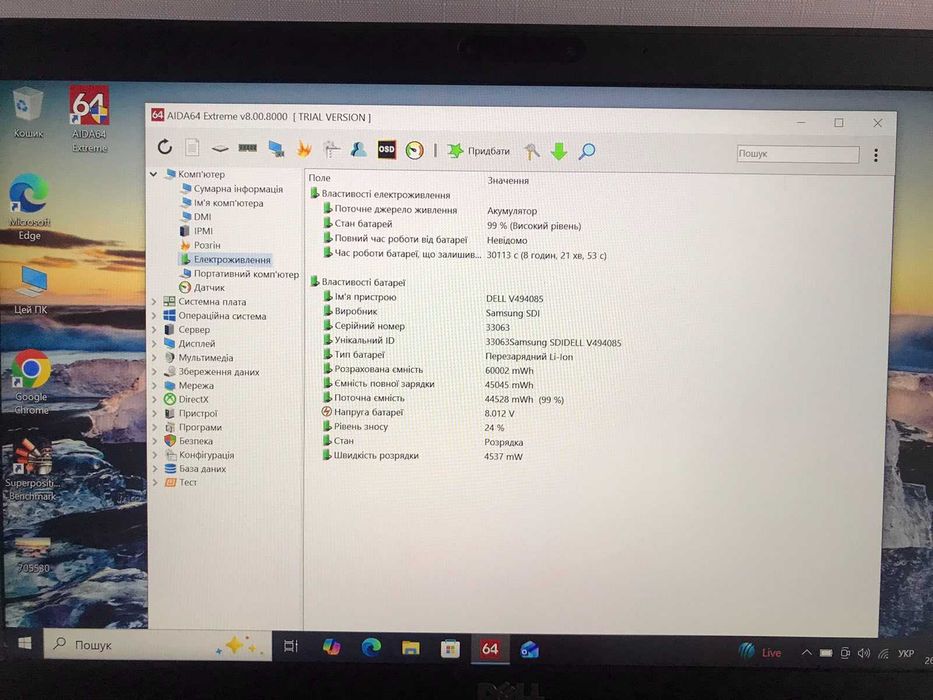Expand the Сервер tree node
Image resolution: width=933 pixels, height=700 pixels.
(x=155, y=330)
